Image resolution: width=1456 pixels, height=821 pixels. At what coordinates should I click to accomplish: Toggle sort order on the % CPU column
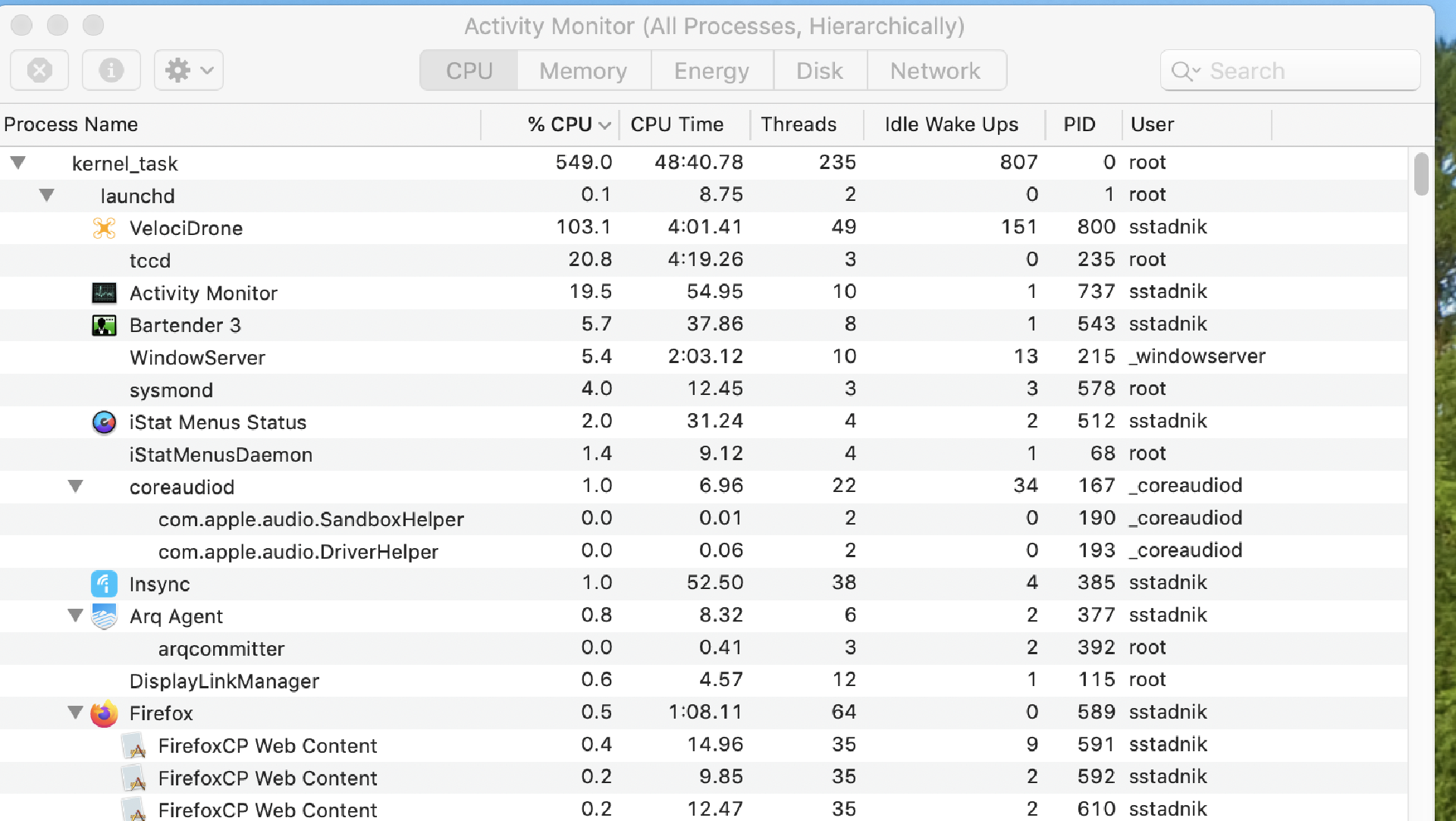(560, 124)
